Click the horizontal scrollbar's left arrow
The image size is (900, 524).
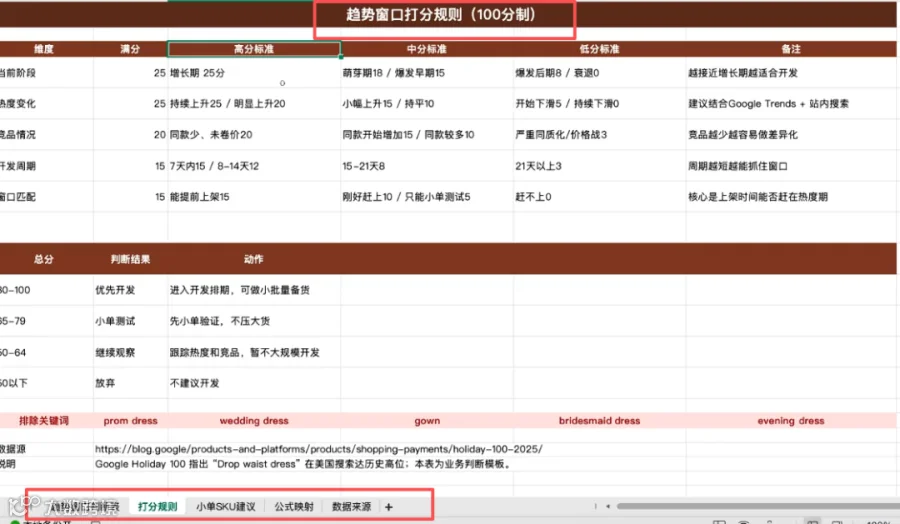click(x=608, y=506)
